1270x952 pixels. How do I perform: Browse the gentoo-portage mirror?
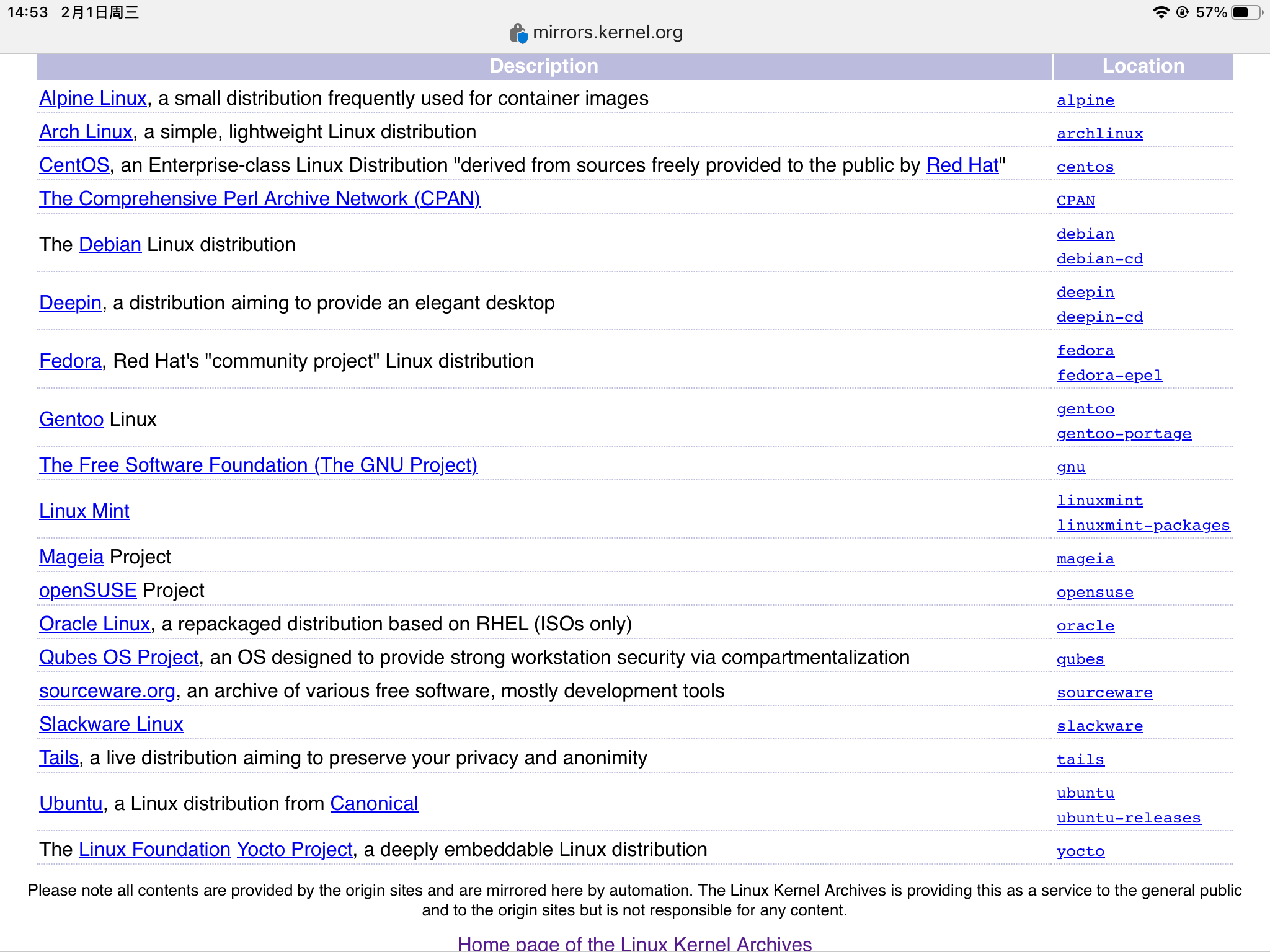coord(1123,433)
